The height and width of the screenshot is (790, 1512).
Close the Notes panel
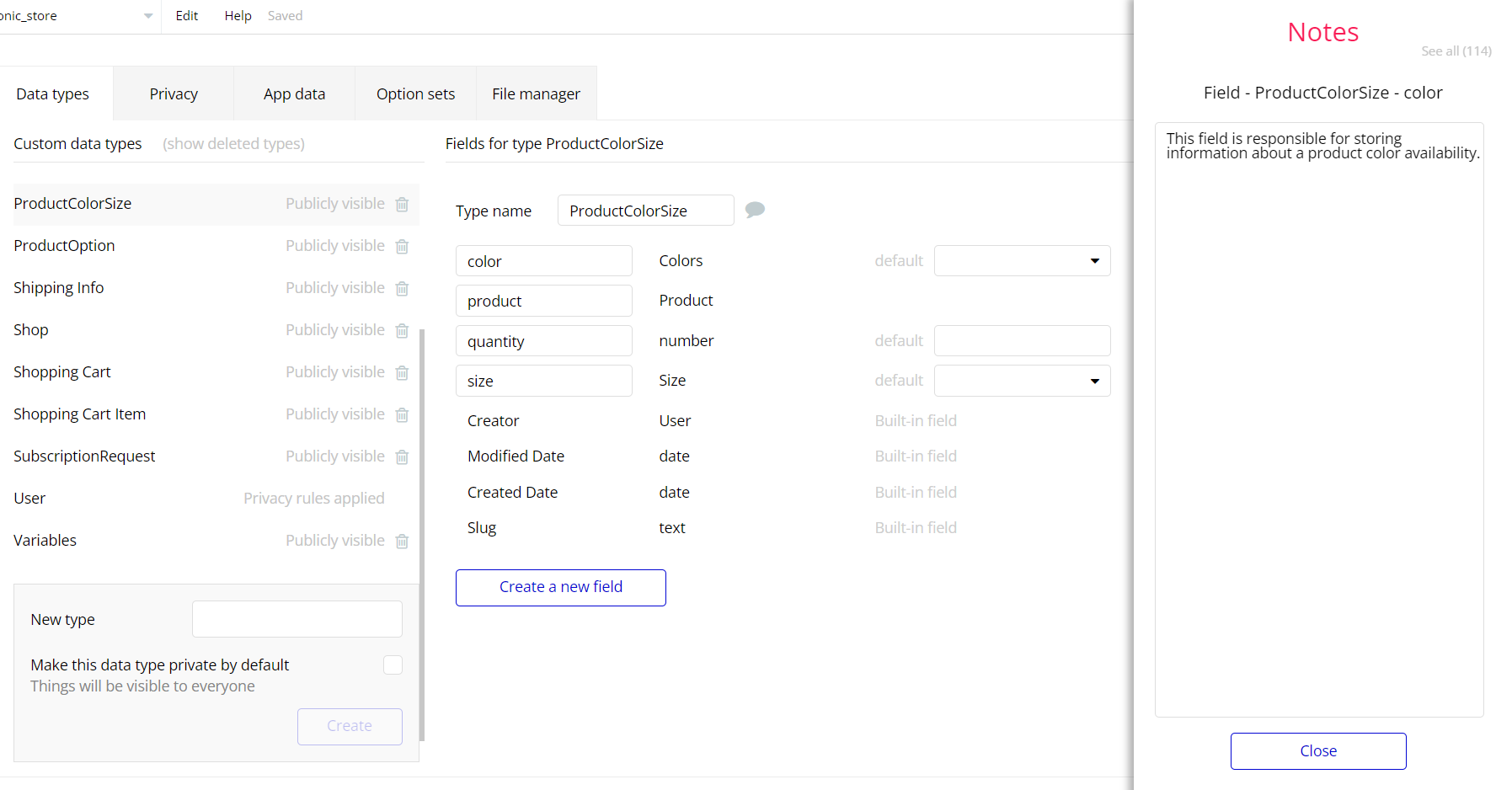1317,751
